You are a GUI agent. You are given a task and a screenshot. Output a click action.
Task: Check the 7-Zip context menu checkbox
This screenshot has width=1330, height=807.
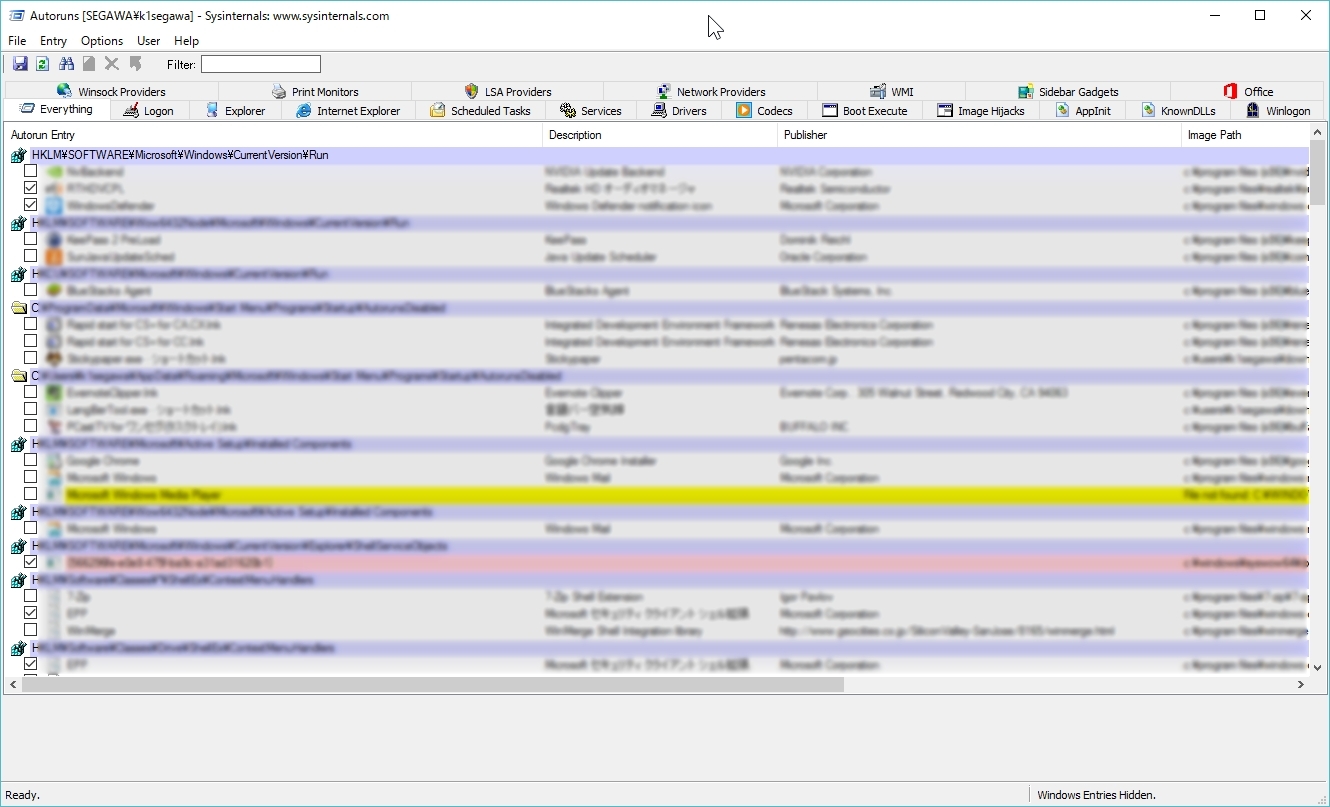click(x=31, y=596)
